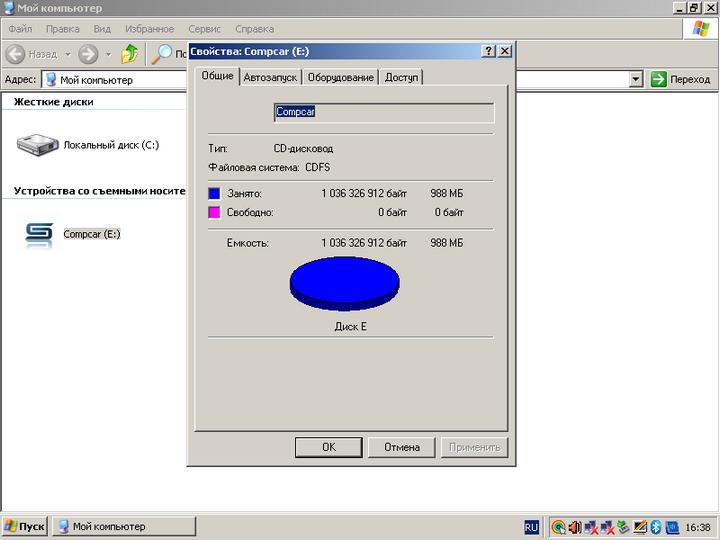
Task: Click the Back (Назад) arrow icon
Action: [x=15, y=54]
